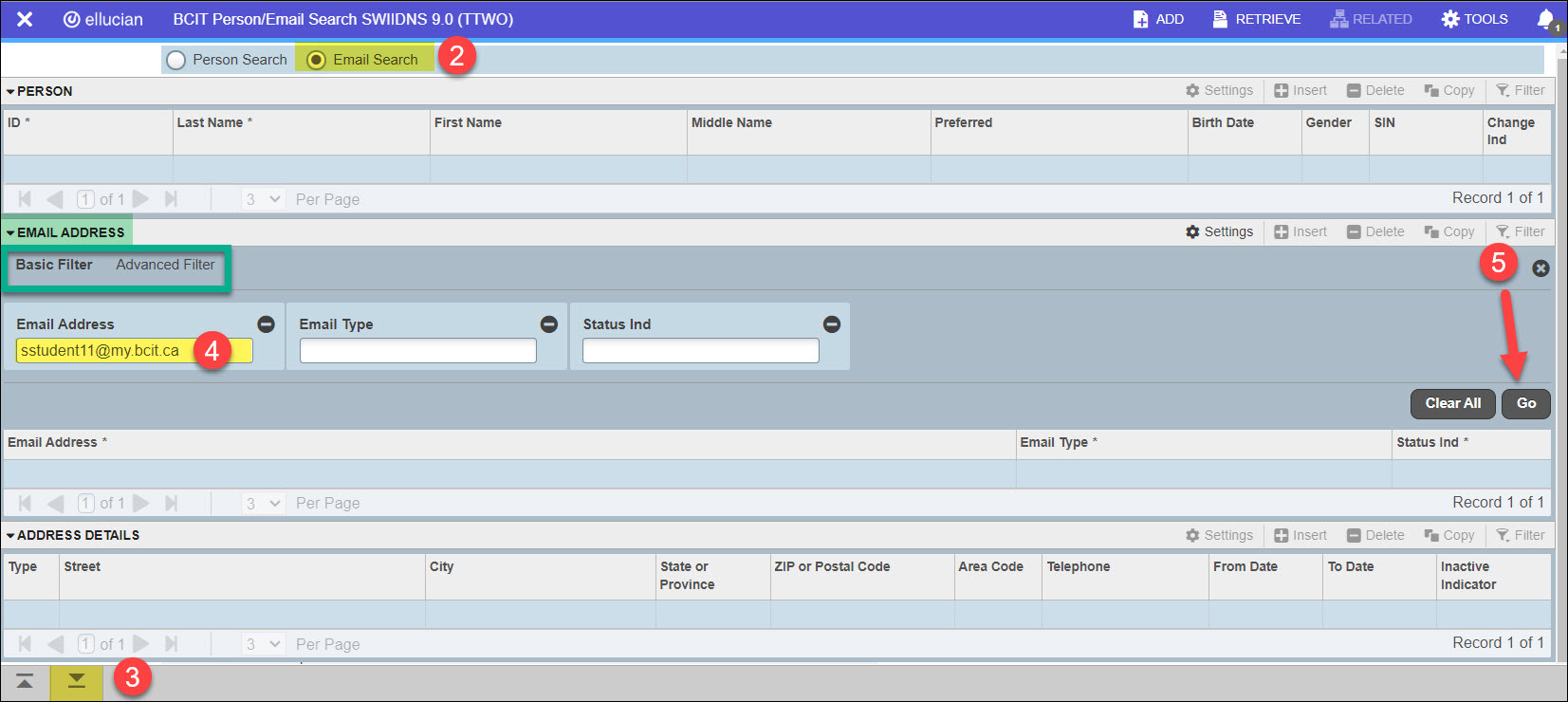The image size is (1568, 702).
Task: Close the form with the X icon
Action: 25,19
